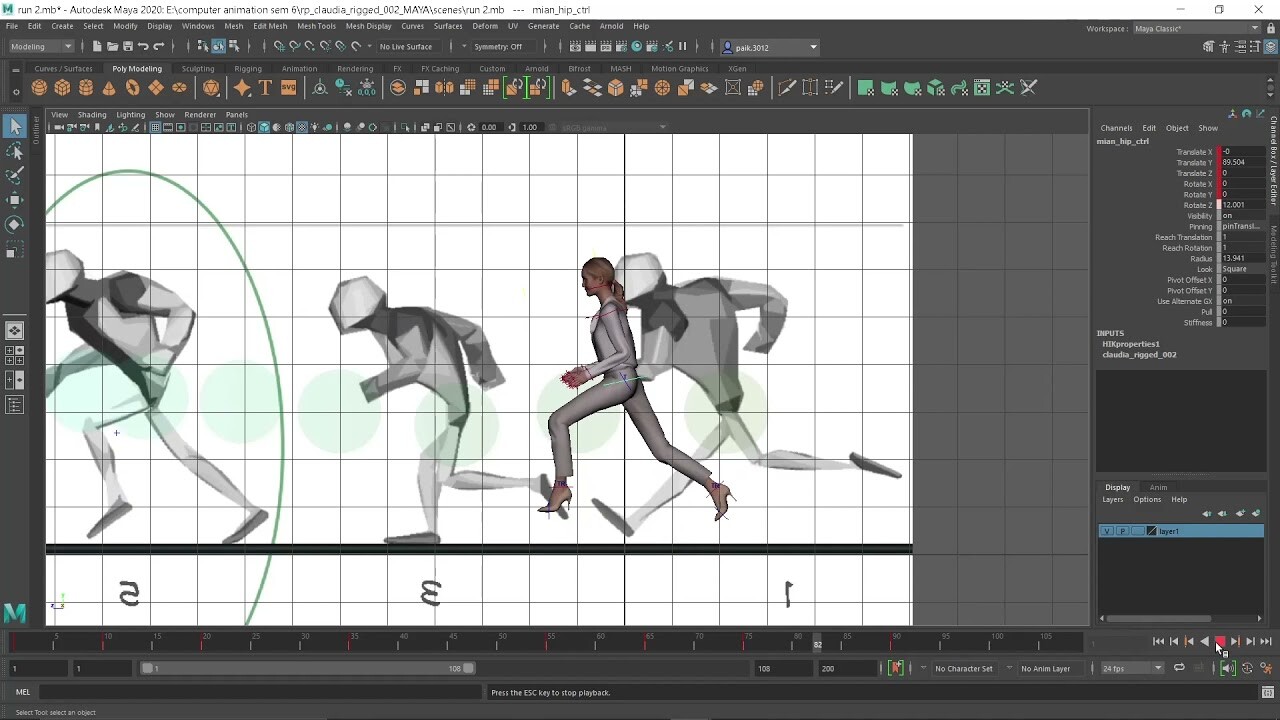This screenshot has width=1280, height=720.
Task: Click the polygon sphere shelf icon
Action: click(39, 88)
